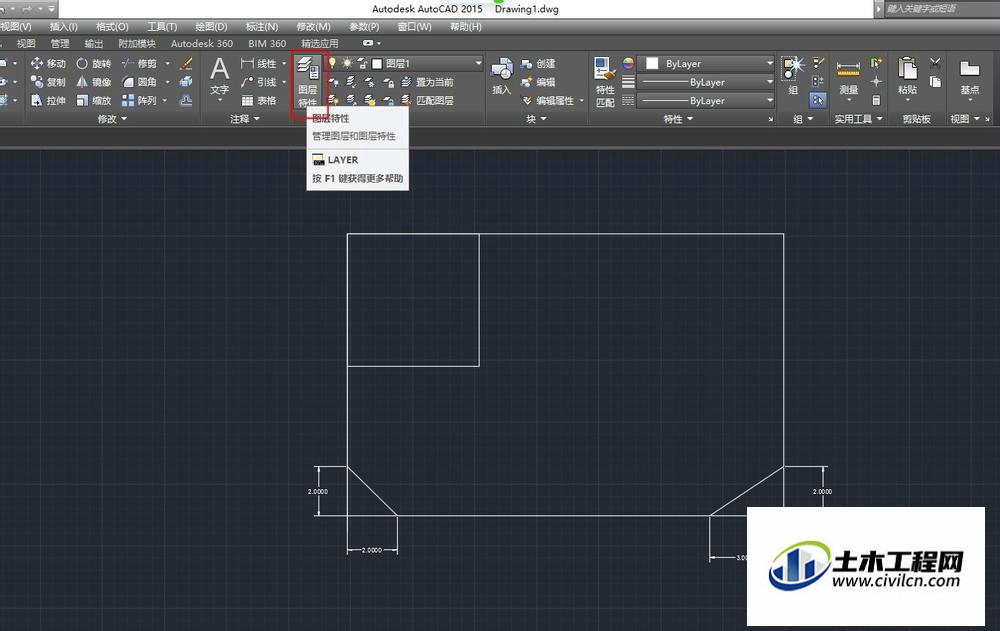The width and height of the screenshot is (1000, 631).
Task: Expand the Annotation (注释) panel
Action: tap(245, 119)
